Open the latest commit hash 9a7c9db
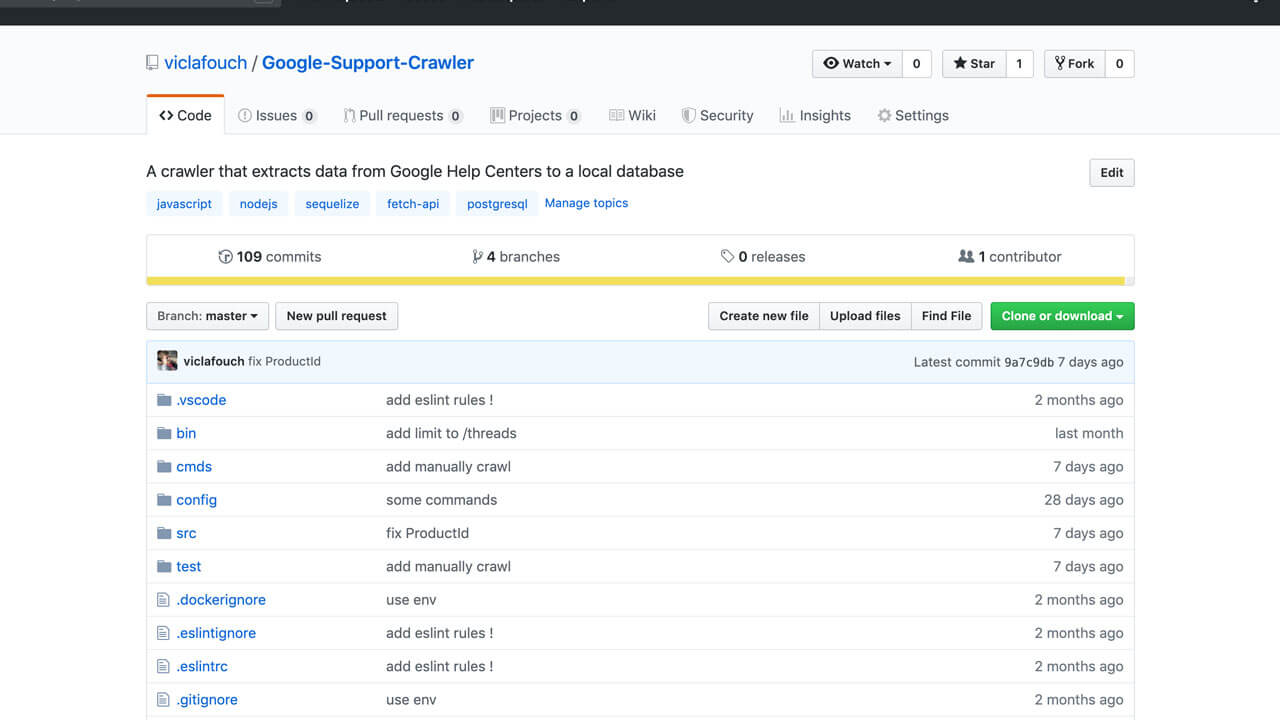 coord(1029,362)
